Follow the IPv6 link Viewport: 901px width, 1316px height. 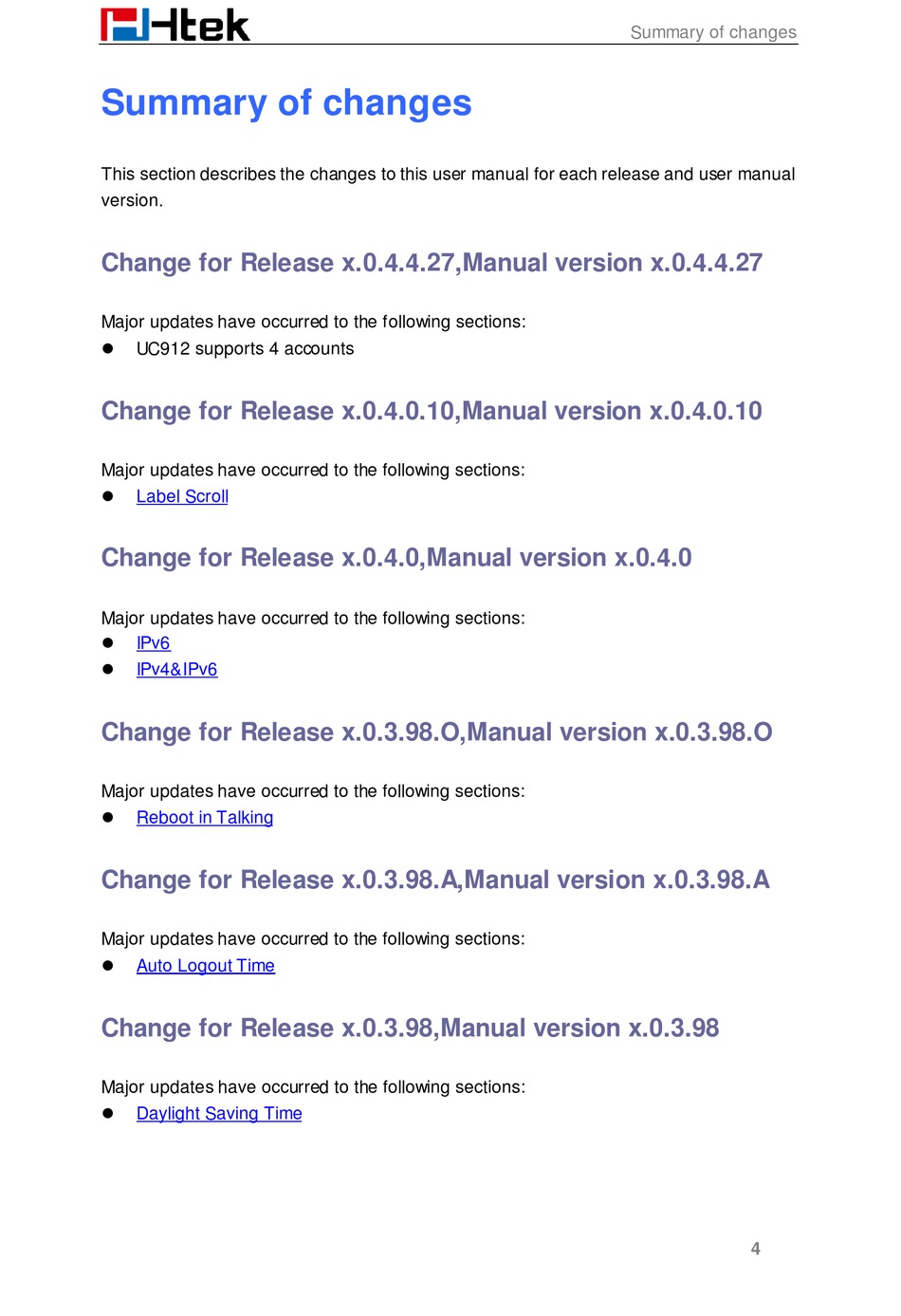click(x=153, y=643)
